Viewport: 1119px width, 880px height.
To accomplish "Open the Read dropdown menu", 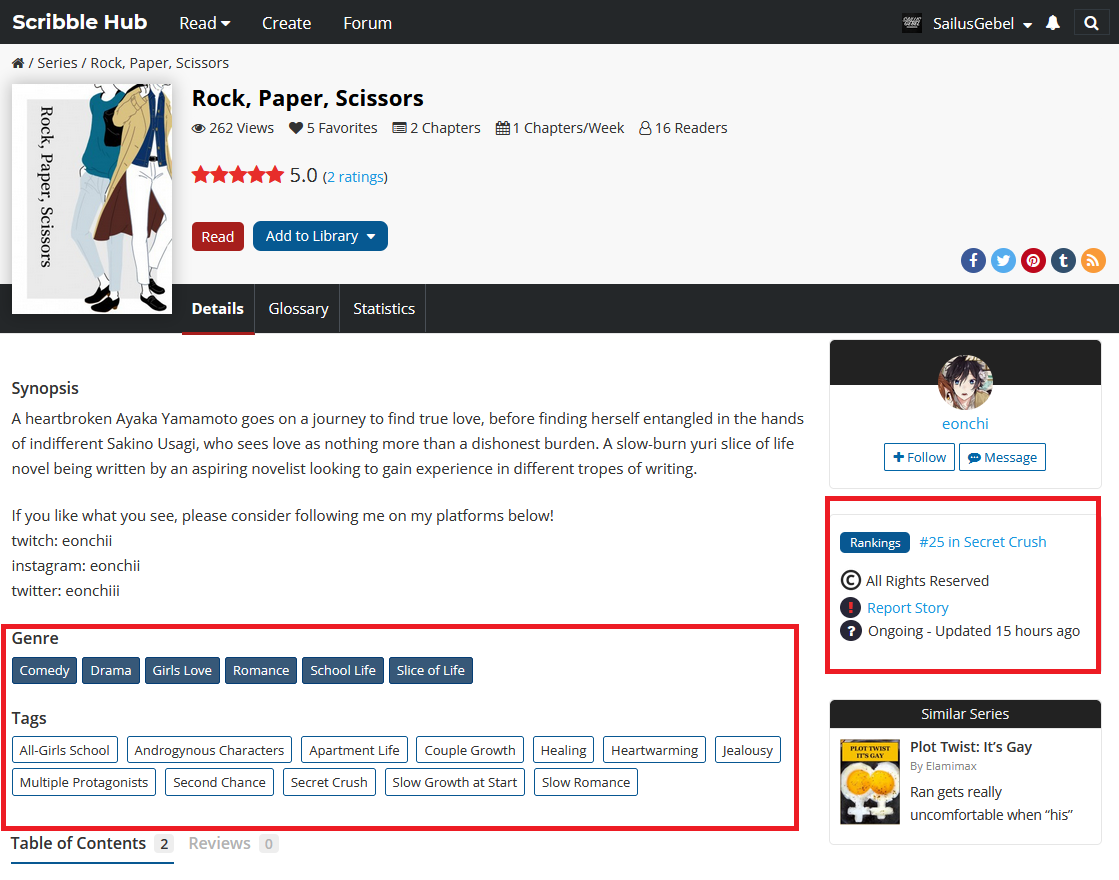I will (x=204, y=23).
